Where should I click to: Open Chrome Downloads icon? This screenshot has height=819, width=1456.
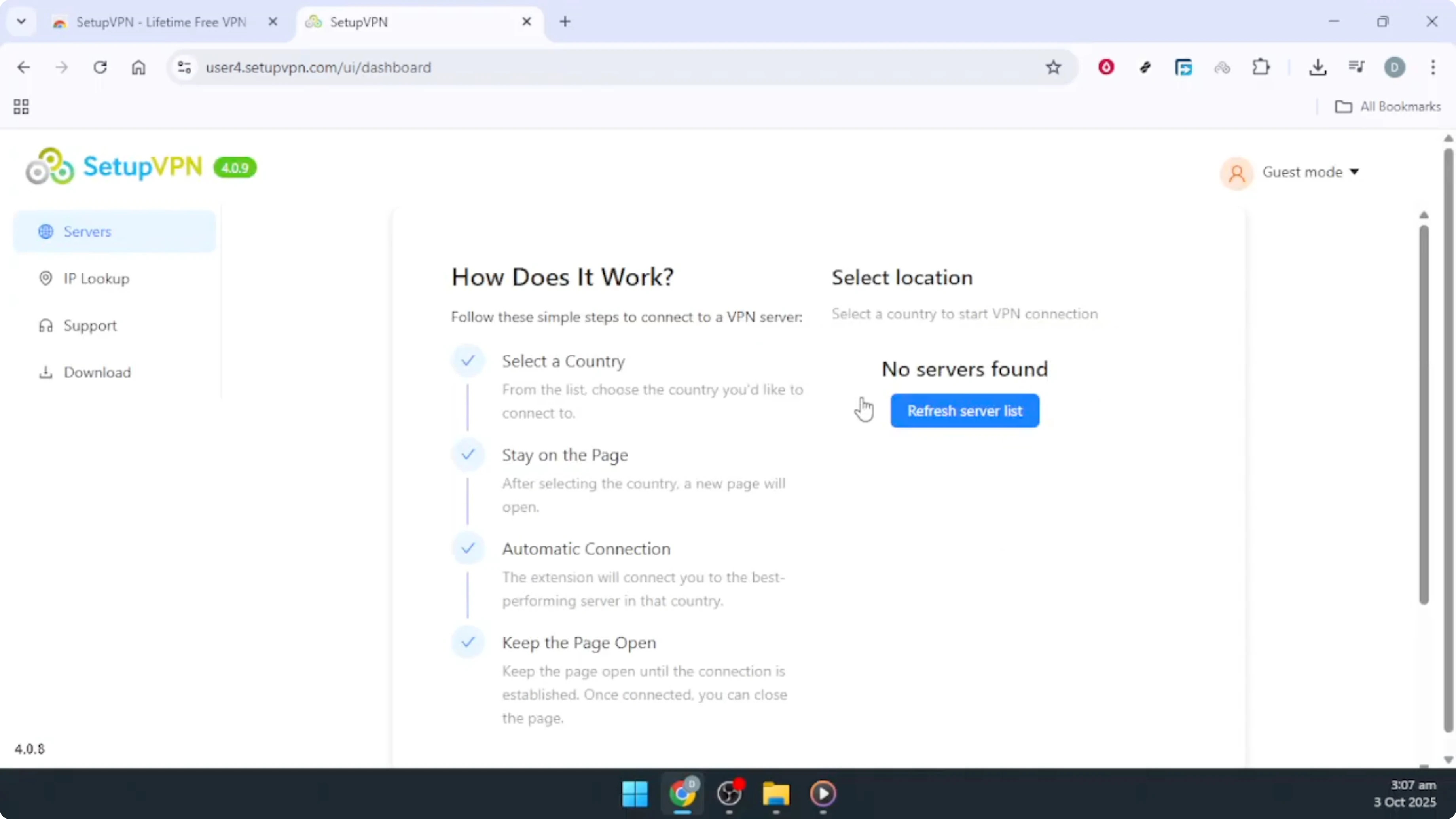(1318, 67)
